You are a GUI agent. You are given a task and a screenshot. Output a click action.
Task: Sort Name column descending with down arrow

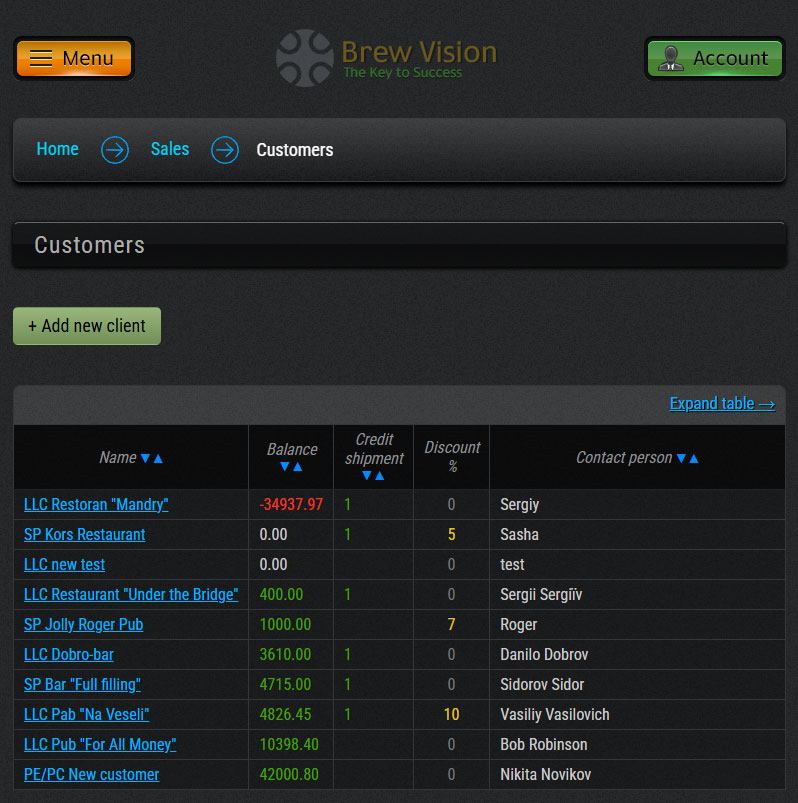pos(146,458)
